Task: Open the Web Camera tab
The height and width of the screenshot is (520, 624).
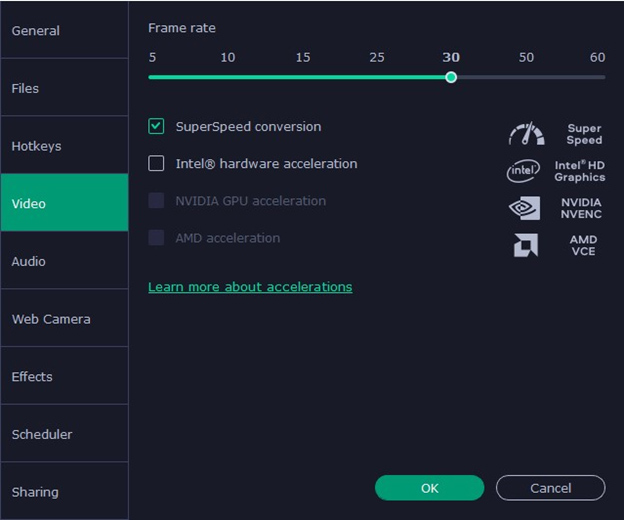Action: (64, 319)
